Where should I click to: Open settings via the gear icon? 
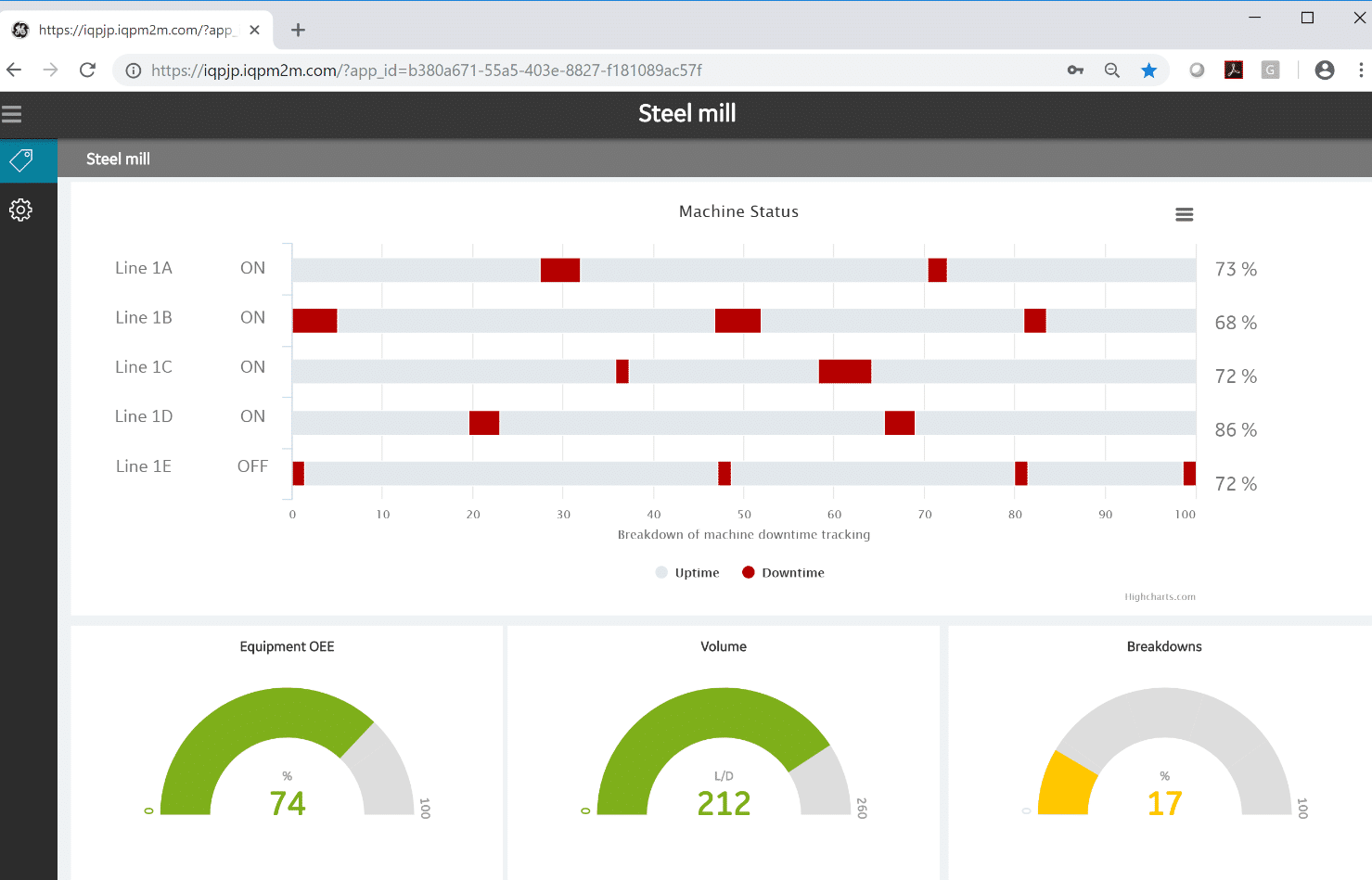coord(20,210)
